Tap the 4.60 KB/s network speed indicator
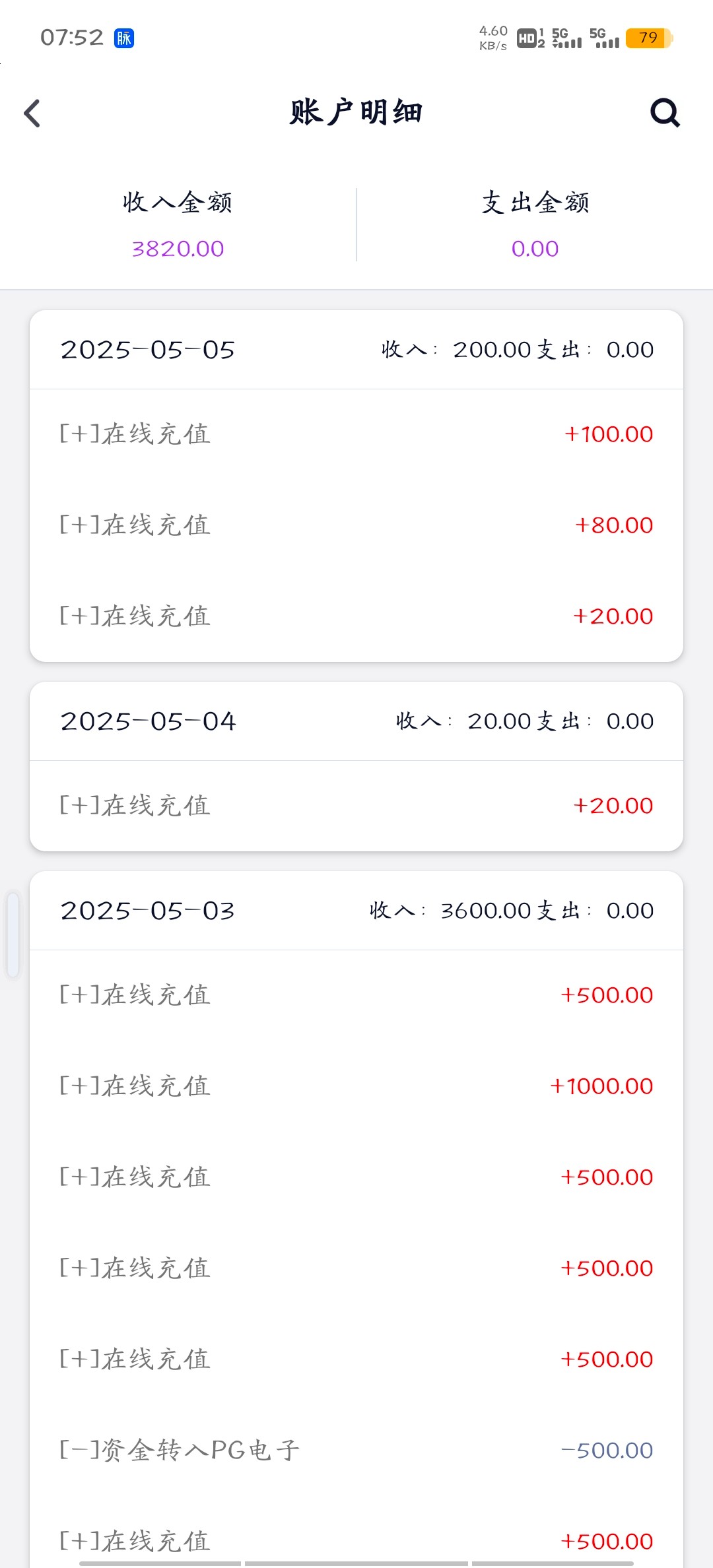The width and height of the screenshot is (713, 1568). (x=493, y=38)
